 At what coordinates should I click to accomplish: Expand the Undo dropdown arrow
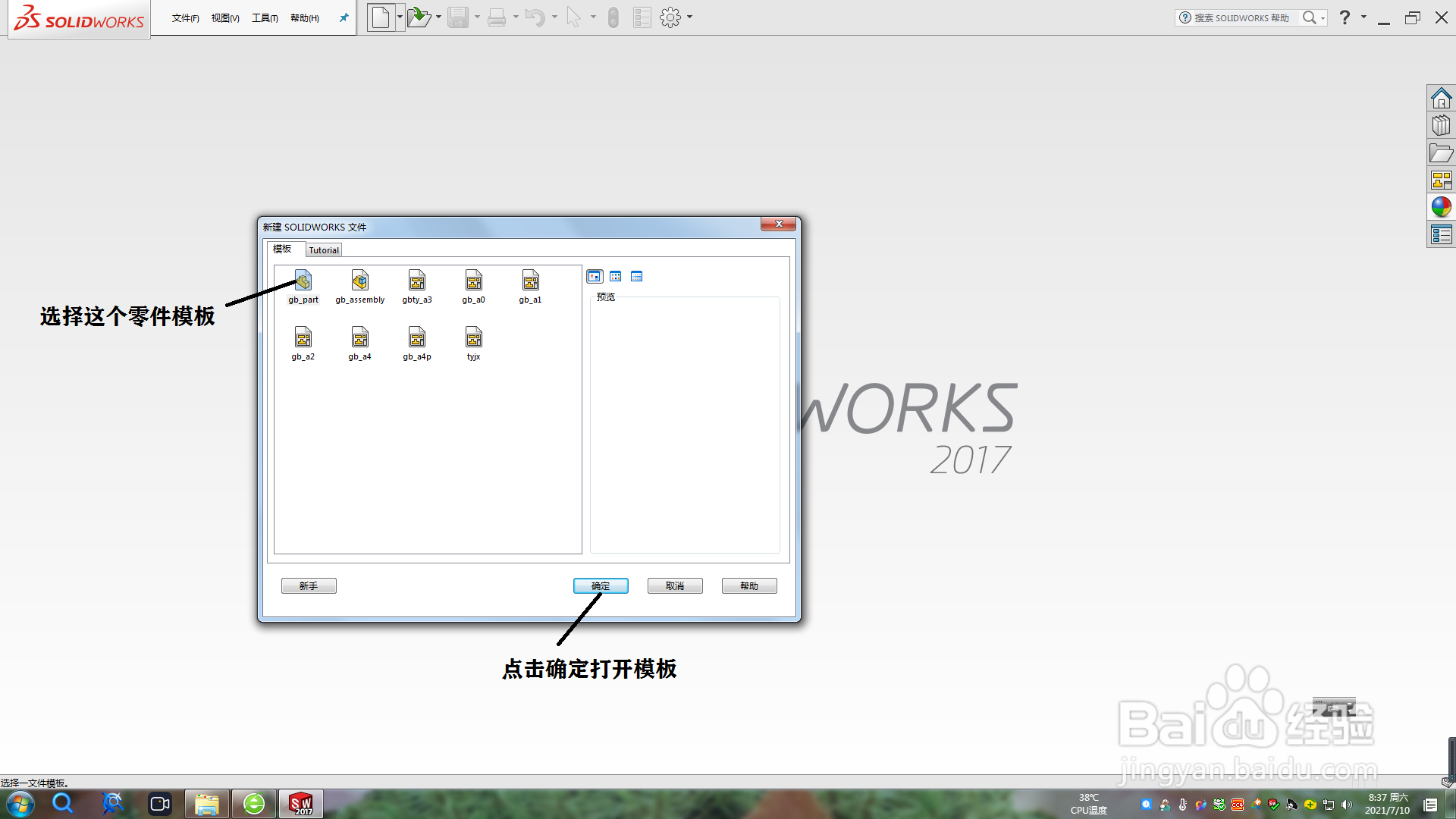click(554, 17)
